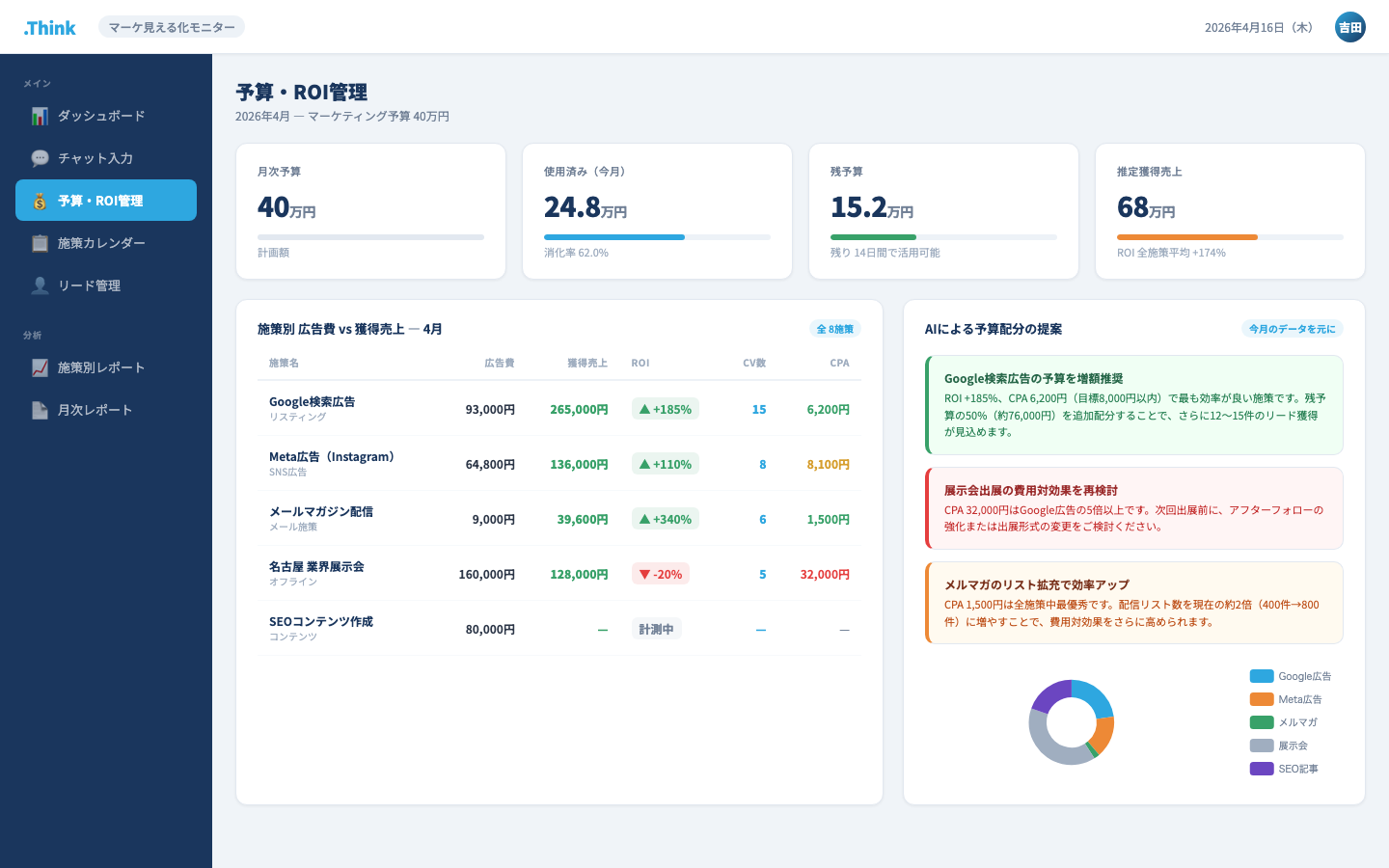Click the メルマガ ROI +340% badge
1389x868 pixels.
coord(666,519)
